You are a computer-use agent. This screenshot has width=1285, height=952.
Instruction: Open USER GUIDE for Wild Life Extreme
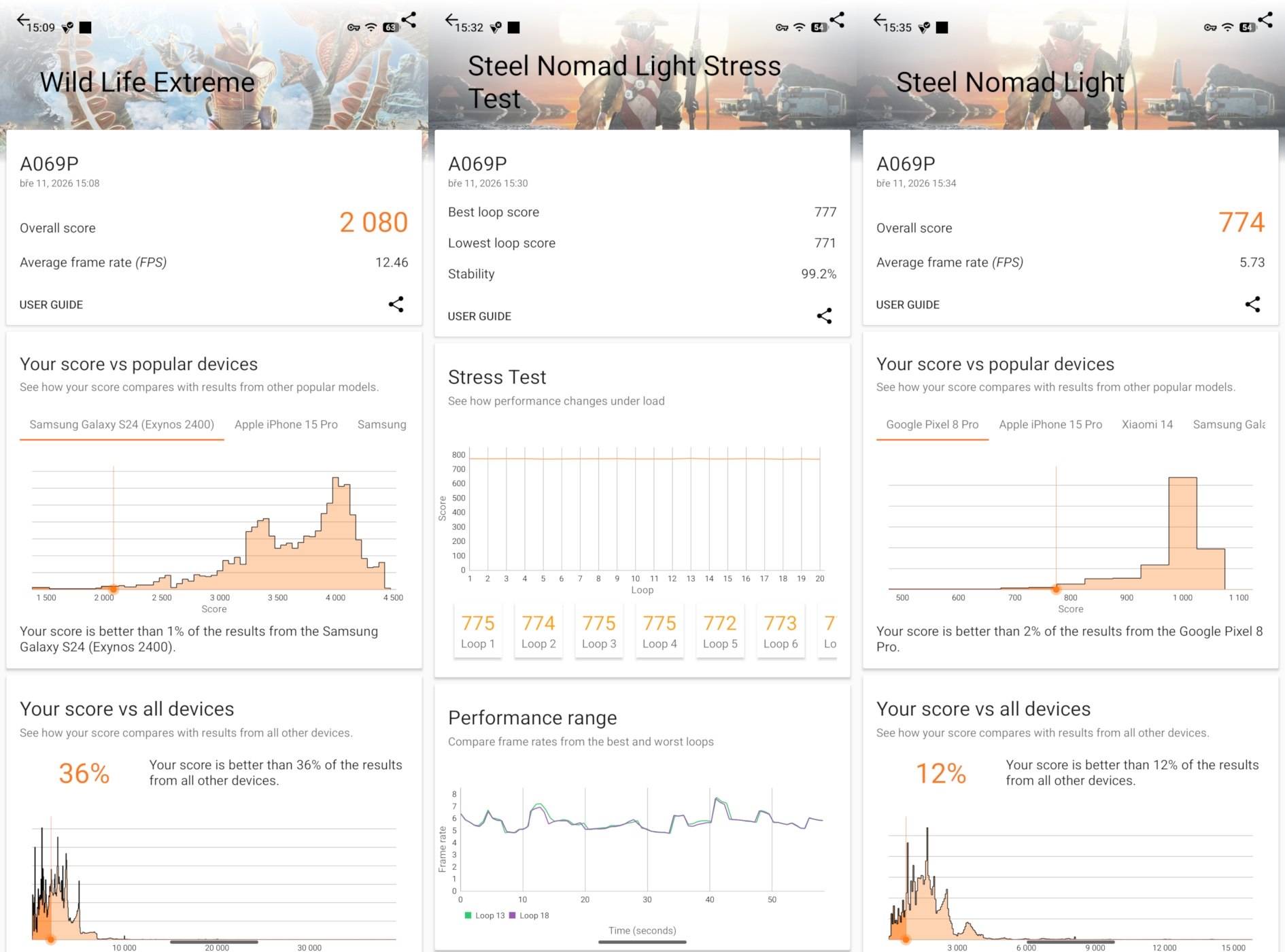(51, 305)
